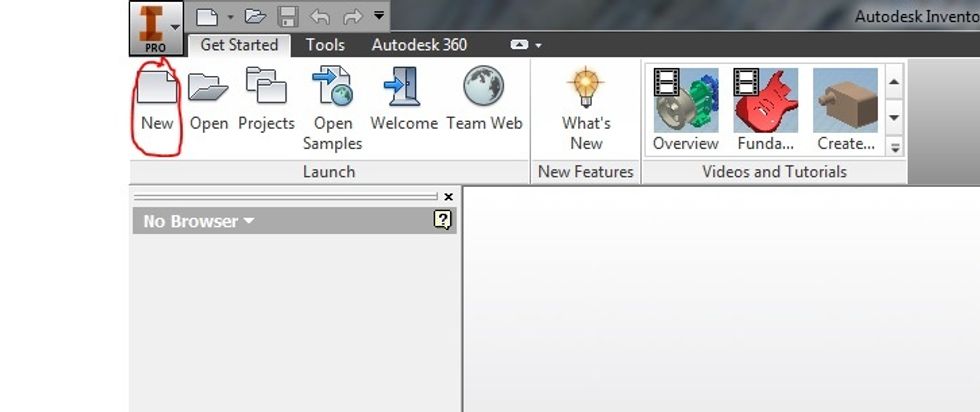Viewport: 980px width, 412px height.
Task: Open Team Web globe icon
Action: pos(484,88)
